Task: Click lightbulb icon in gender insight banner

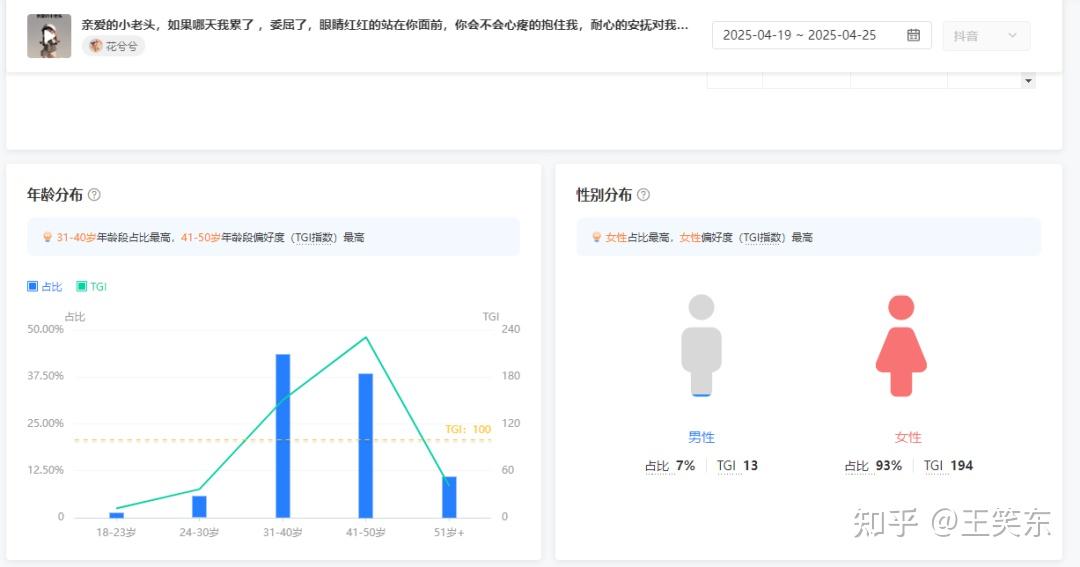Action: [596, 237]
